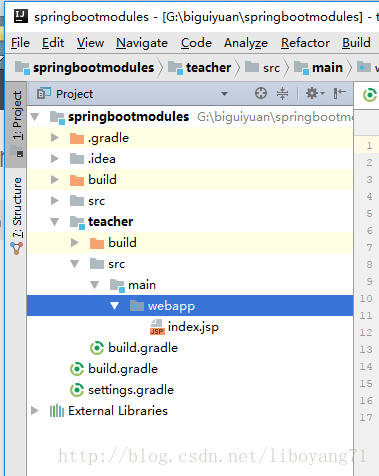
Task: Click editor gutter line number 17
Action: click(366, 417)
